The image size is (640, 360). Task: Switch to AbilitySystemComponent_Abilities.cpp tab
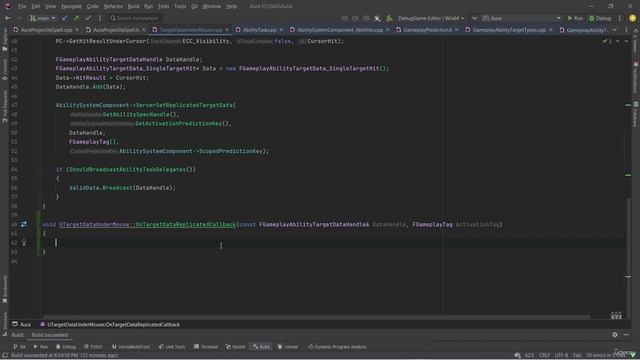tap(340, 30)
